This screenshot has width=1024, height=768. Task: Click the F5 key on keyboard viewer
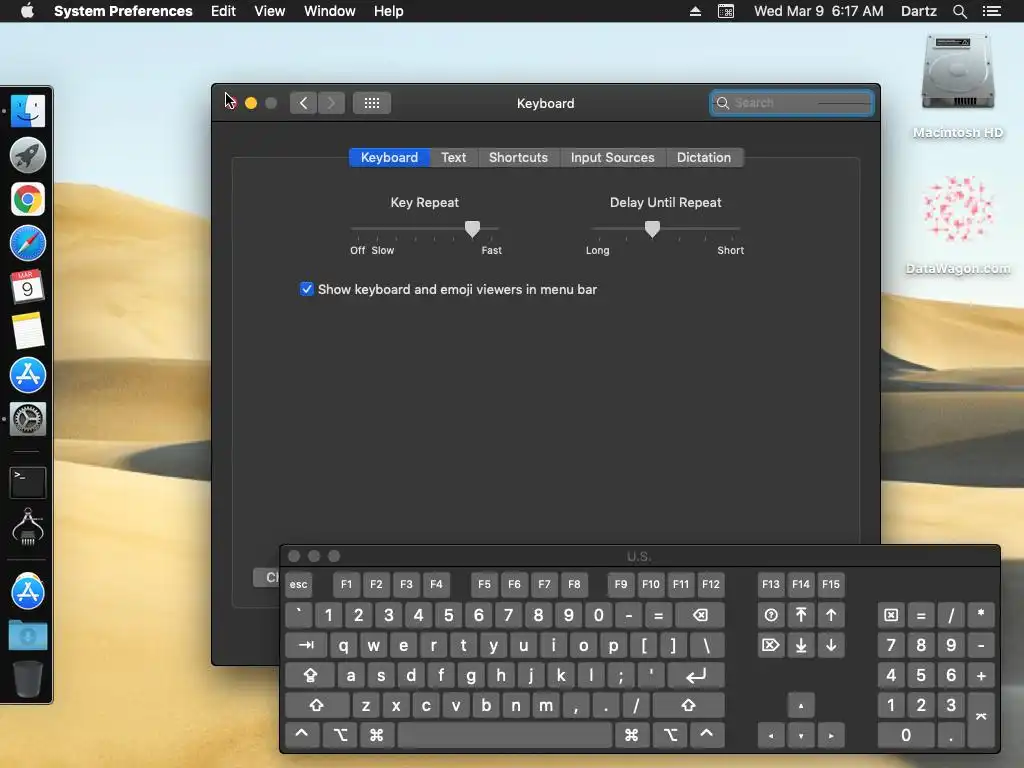pyautogui.click(x=484, y=584)
